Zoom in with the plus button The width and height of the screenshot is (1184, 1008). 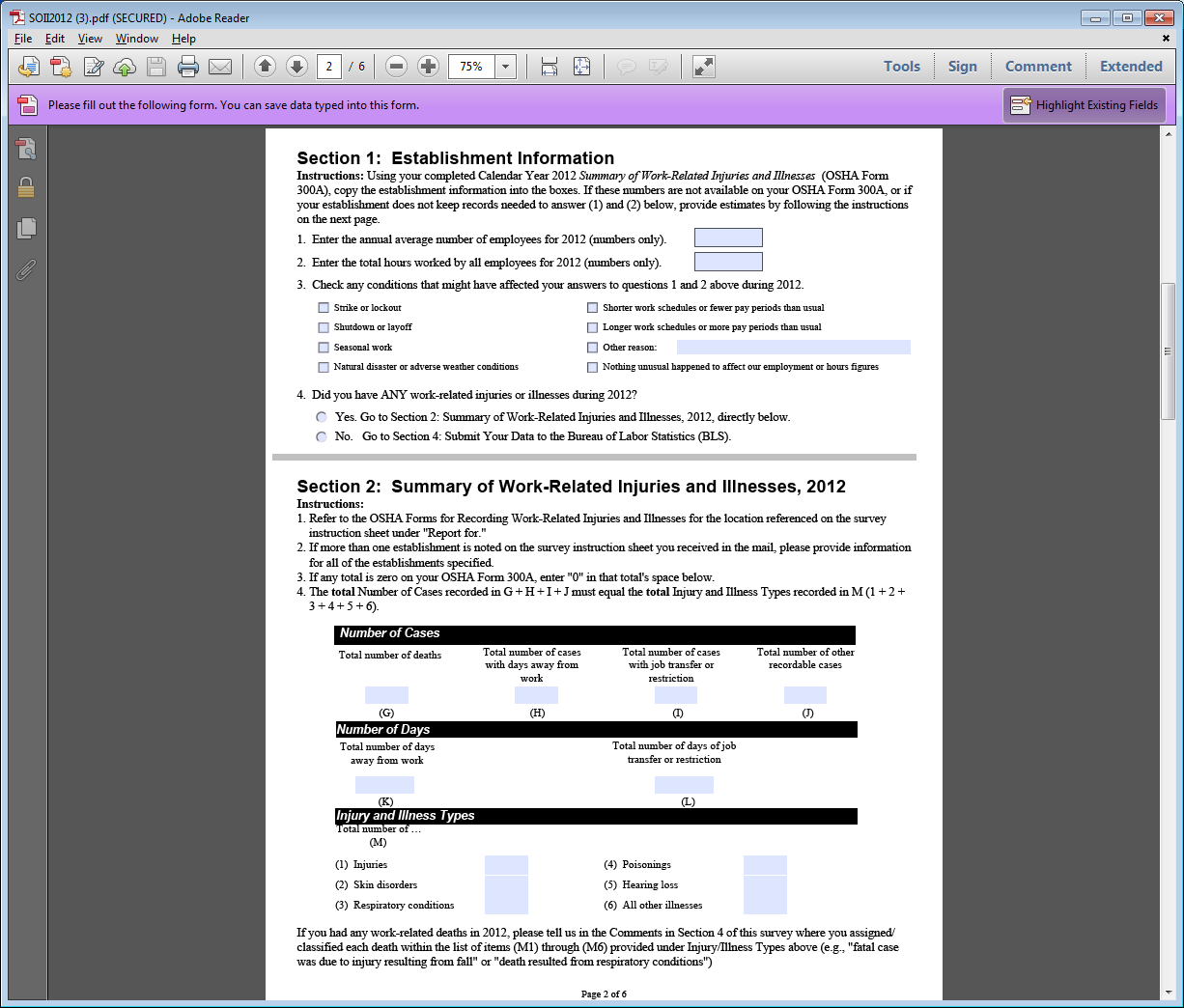pos(429,67)
